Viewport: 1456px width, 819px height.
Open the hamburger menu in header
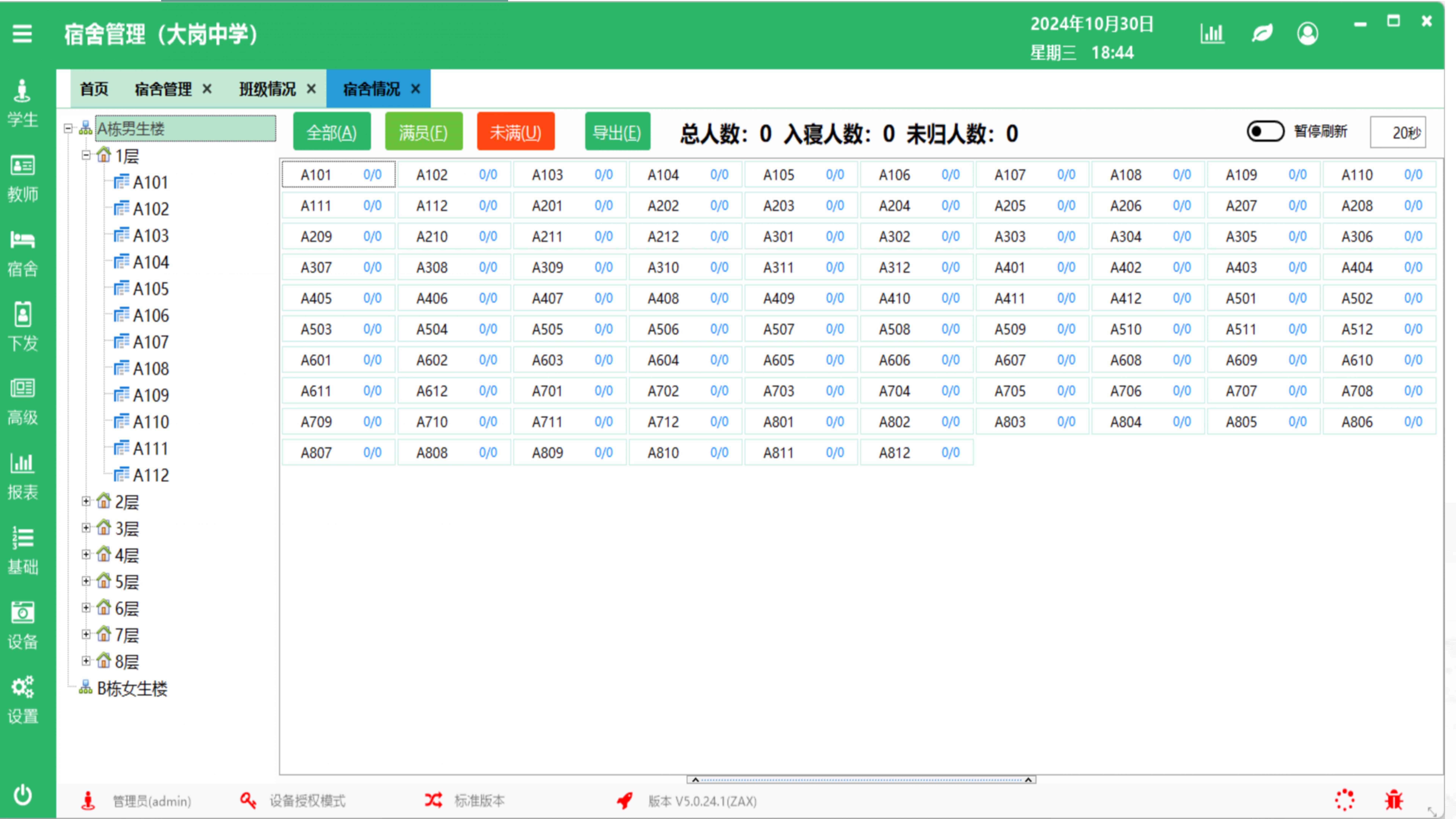point(22,34)
